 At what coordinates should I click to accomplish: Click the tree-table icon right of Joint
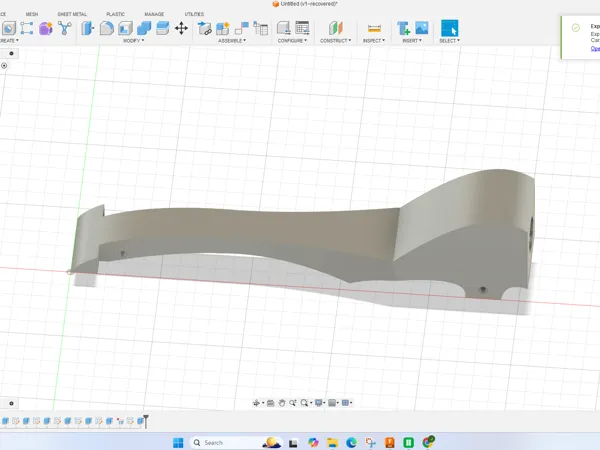(x=261, y=28)
